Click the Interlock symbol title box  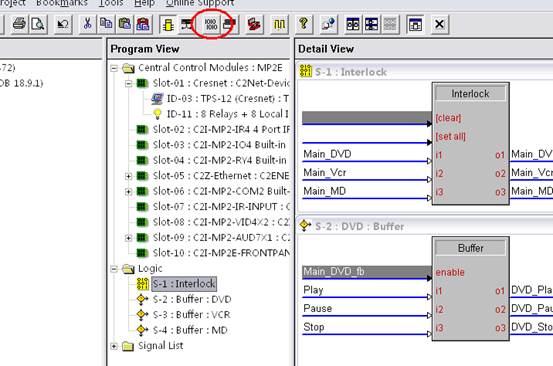470,94
